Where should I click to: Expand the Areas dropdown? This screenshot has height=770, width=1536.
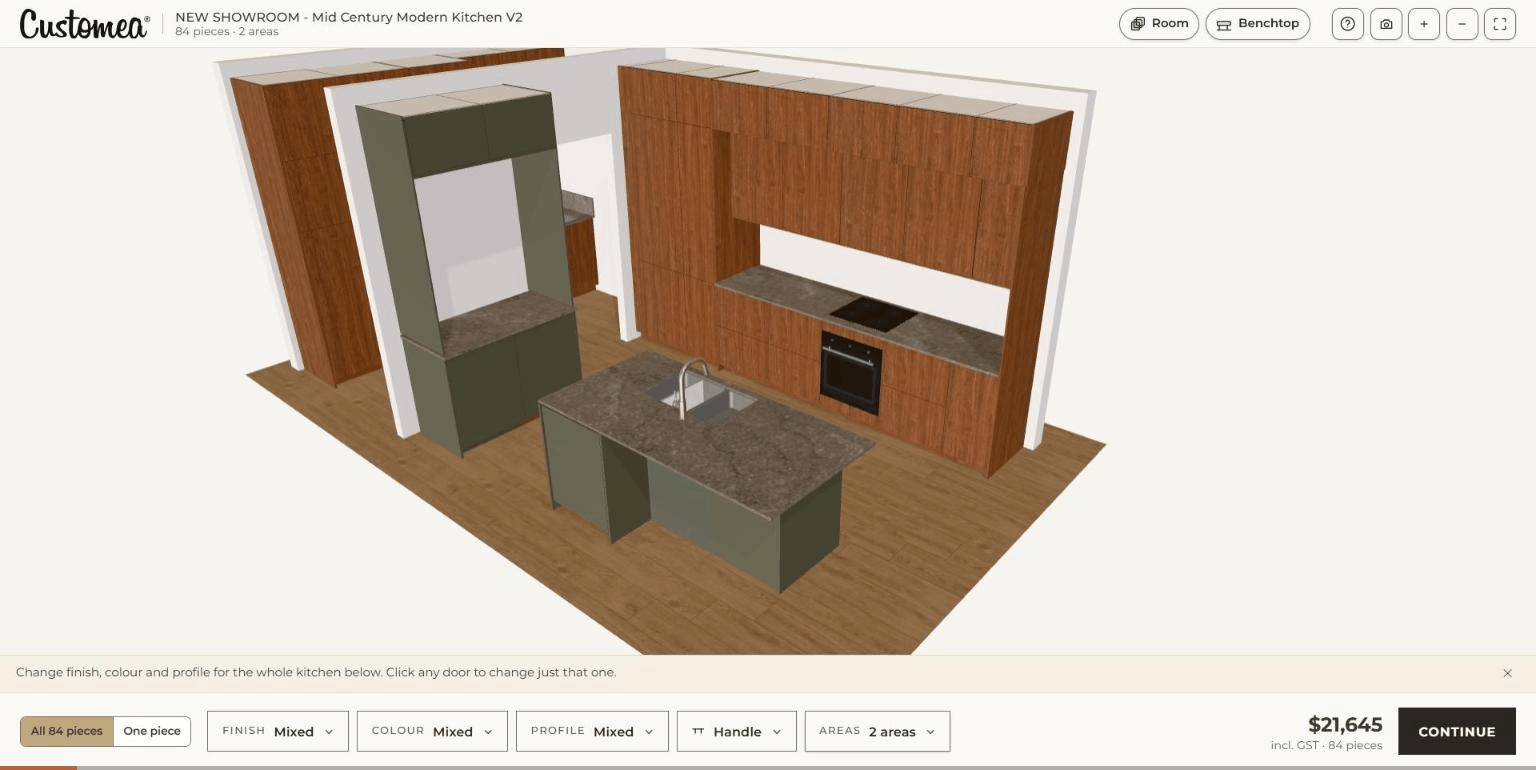coord(877,731)
